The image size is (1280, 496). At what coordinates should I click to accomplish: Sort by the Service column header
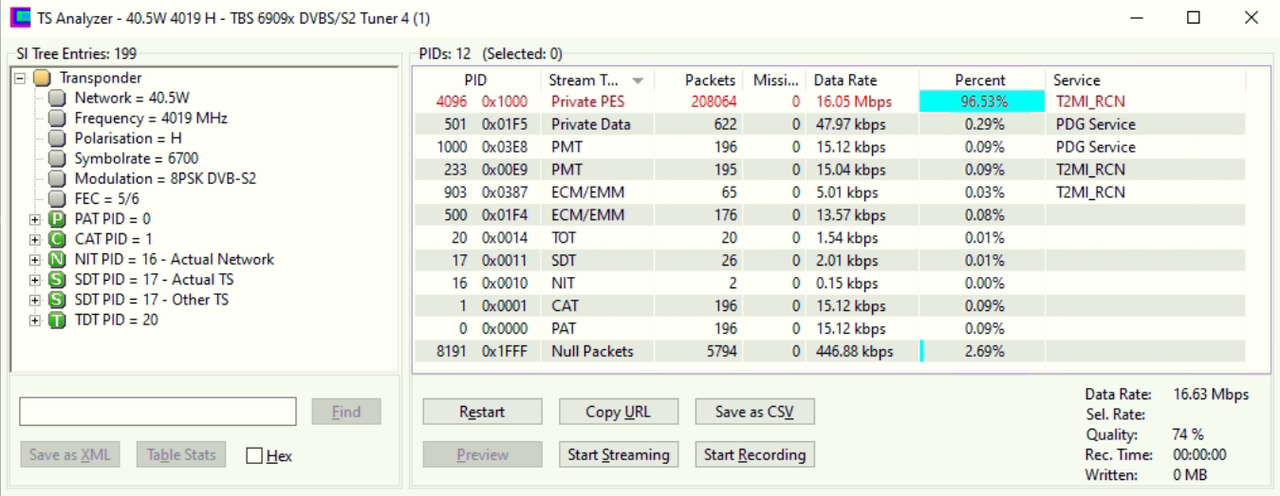click(x=1145, y=80)
